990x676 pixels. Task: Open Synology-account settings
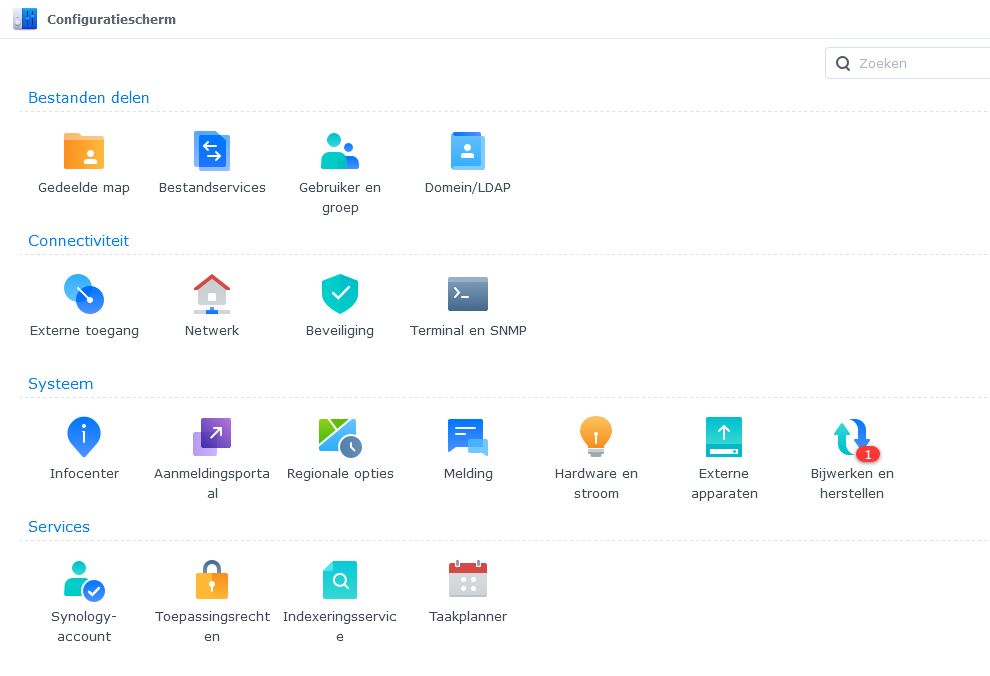click(x=84, y=581)
